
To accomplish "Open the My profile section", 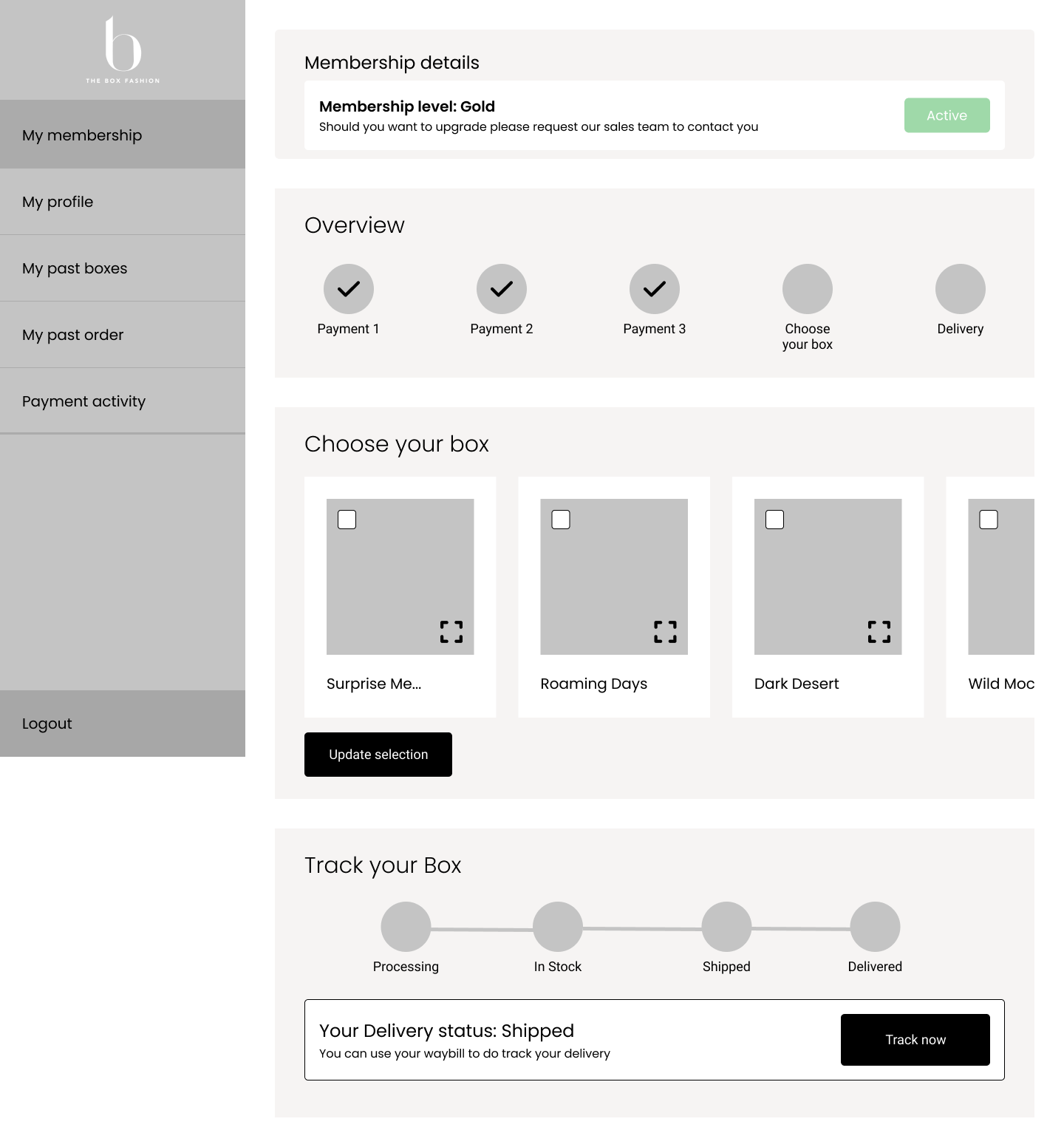I will 122,201.
